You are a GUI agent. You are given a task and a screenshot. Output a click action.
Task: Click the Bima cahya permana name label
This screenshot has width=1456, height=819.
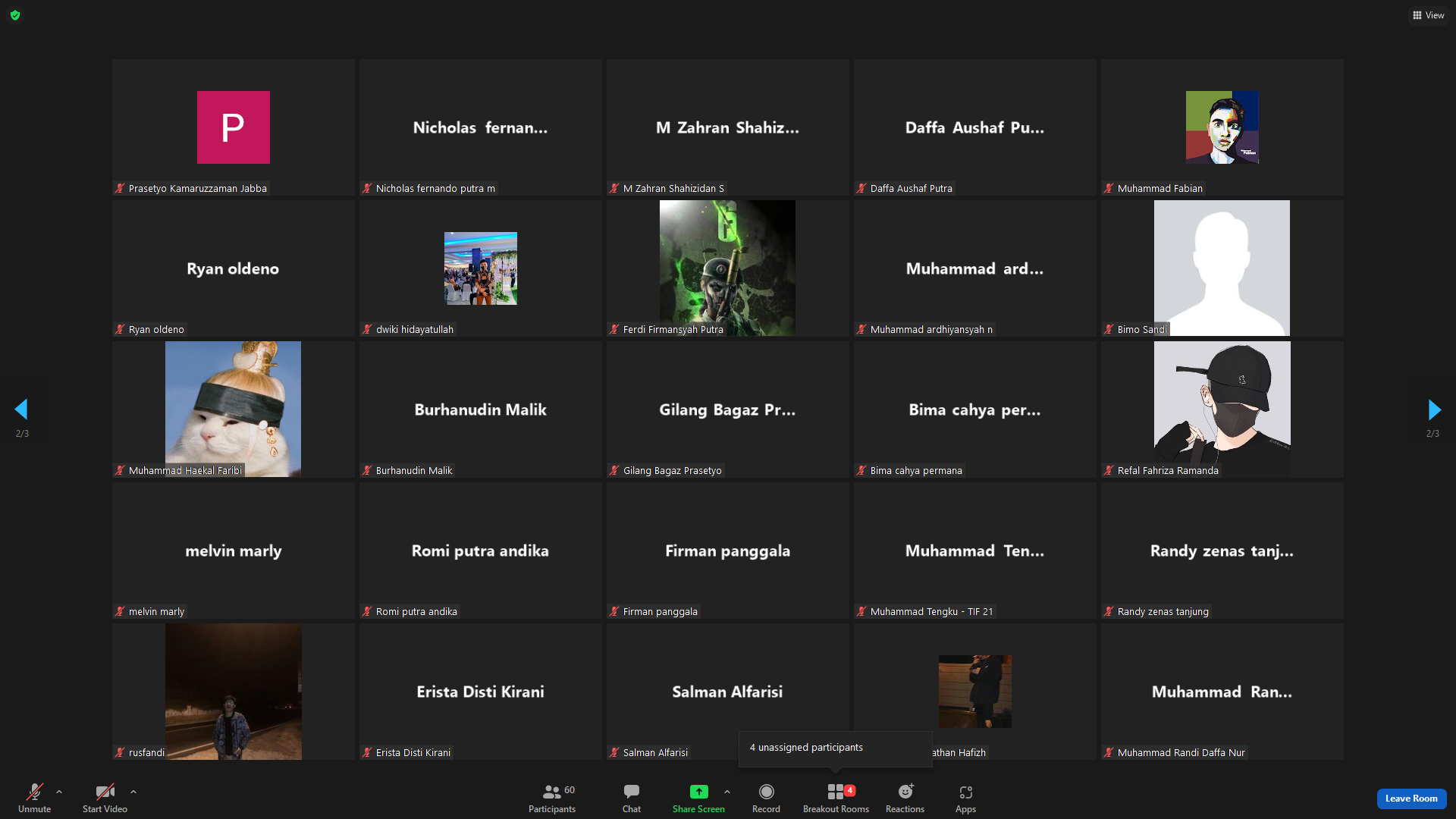[916, 471]
